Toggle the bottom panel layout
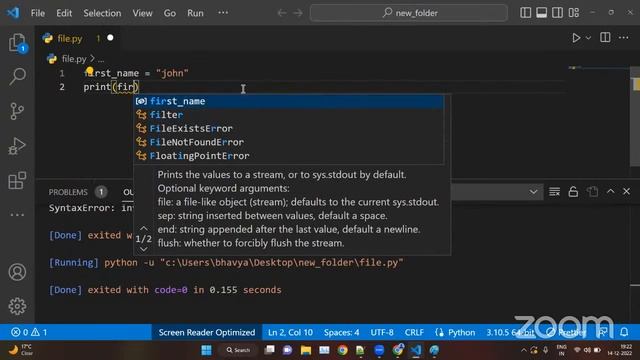This screenshot has height=360, width=640. (542, 13)
